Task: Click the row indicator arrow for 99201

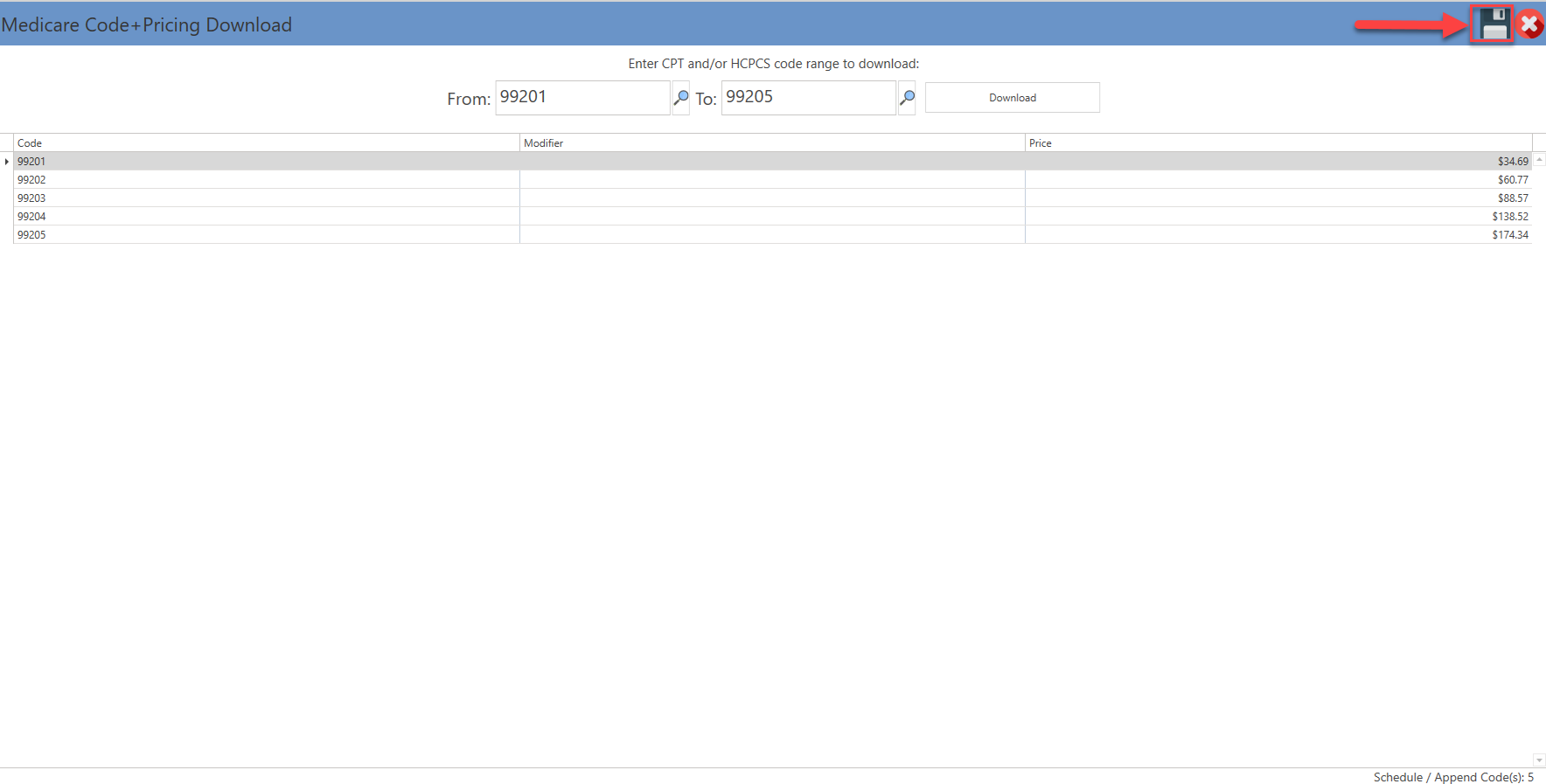Action: coord(7,162)
